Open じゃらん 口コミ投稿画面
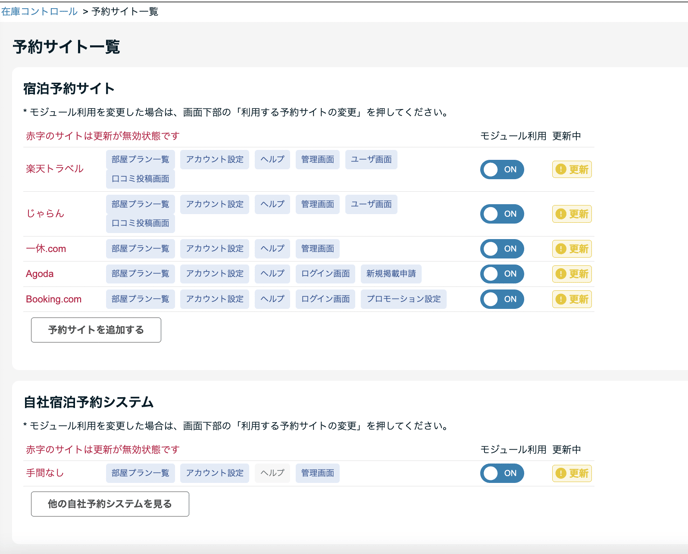Image resolution: width=688 pixels, height=554 pixels. coord(140,223)
